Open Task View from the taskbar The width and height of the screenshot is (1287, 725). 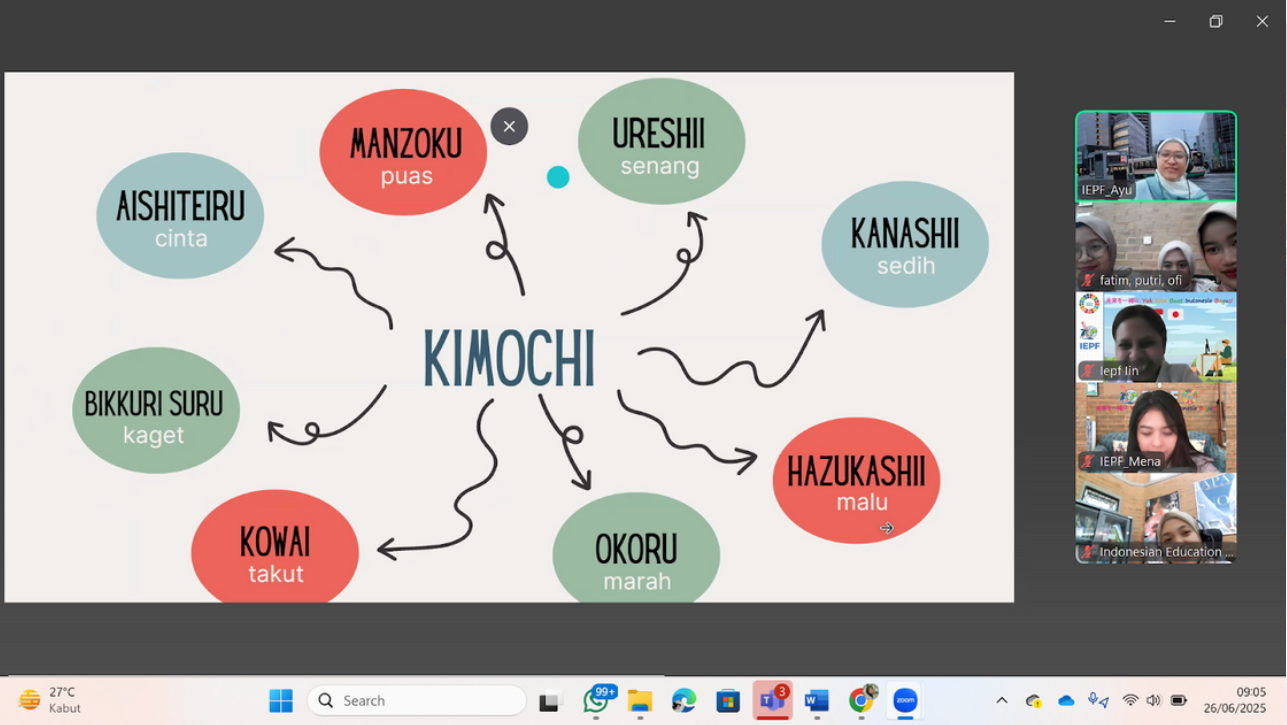pyautogui.click(x=550, y=701)
